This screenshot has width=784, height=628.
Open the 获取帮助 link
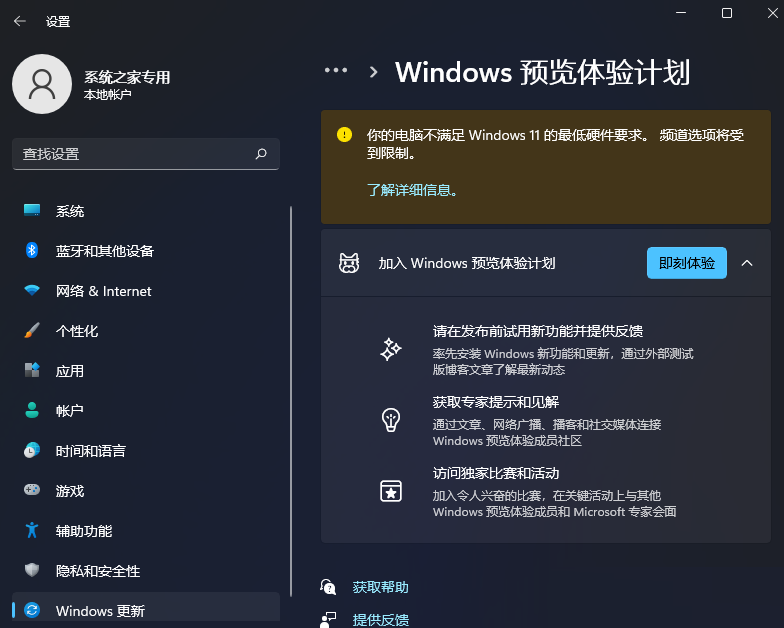pos(380,587)
